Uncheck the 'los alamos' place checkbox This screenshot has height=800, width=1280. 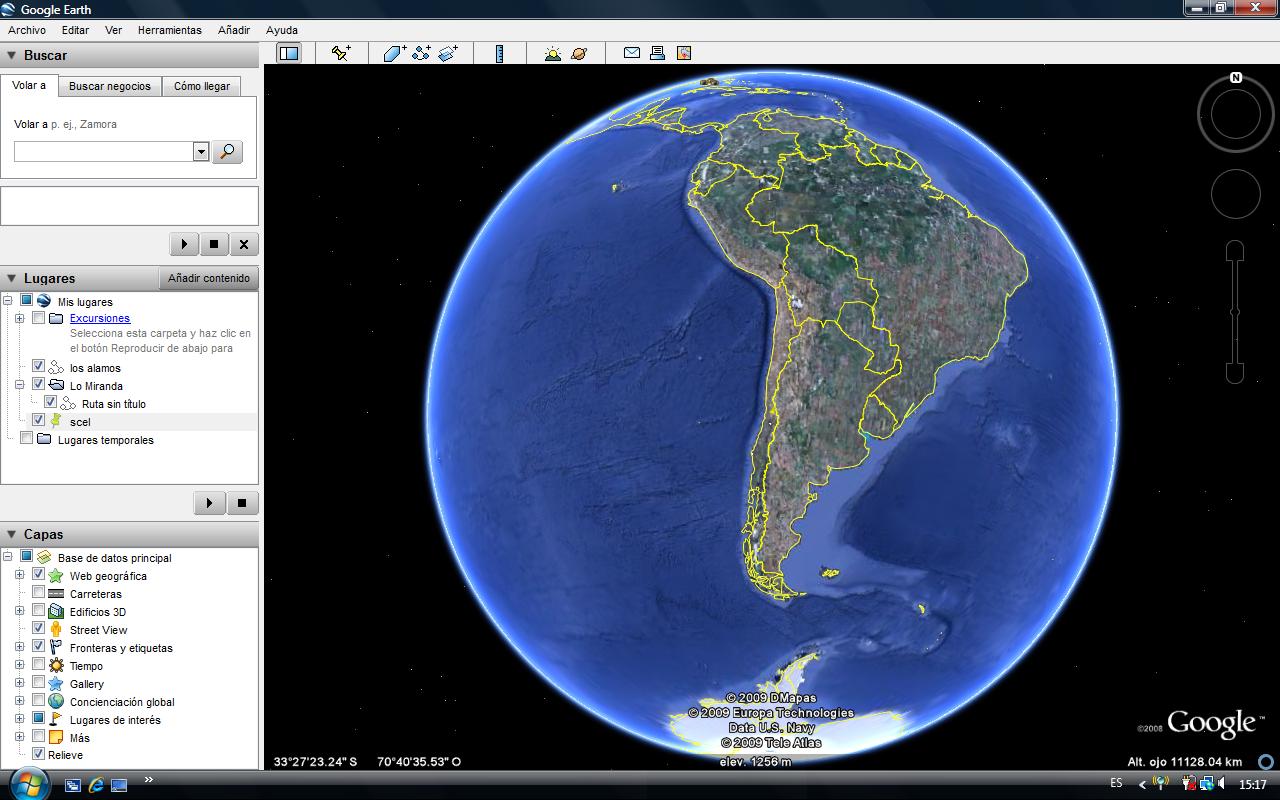coord(38,367)
